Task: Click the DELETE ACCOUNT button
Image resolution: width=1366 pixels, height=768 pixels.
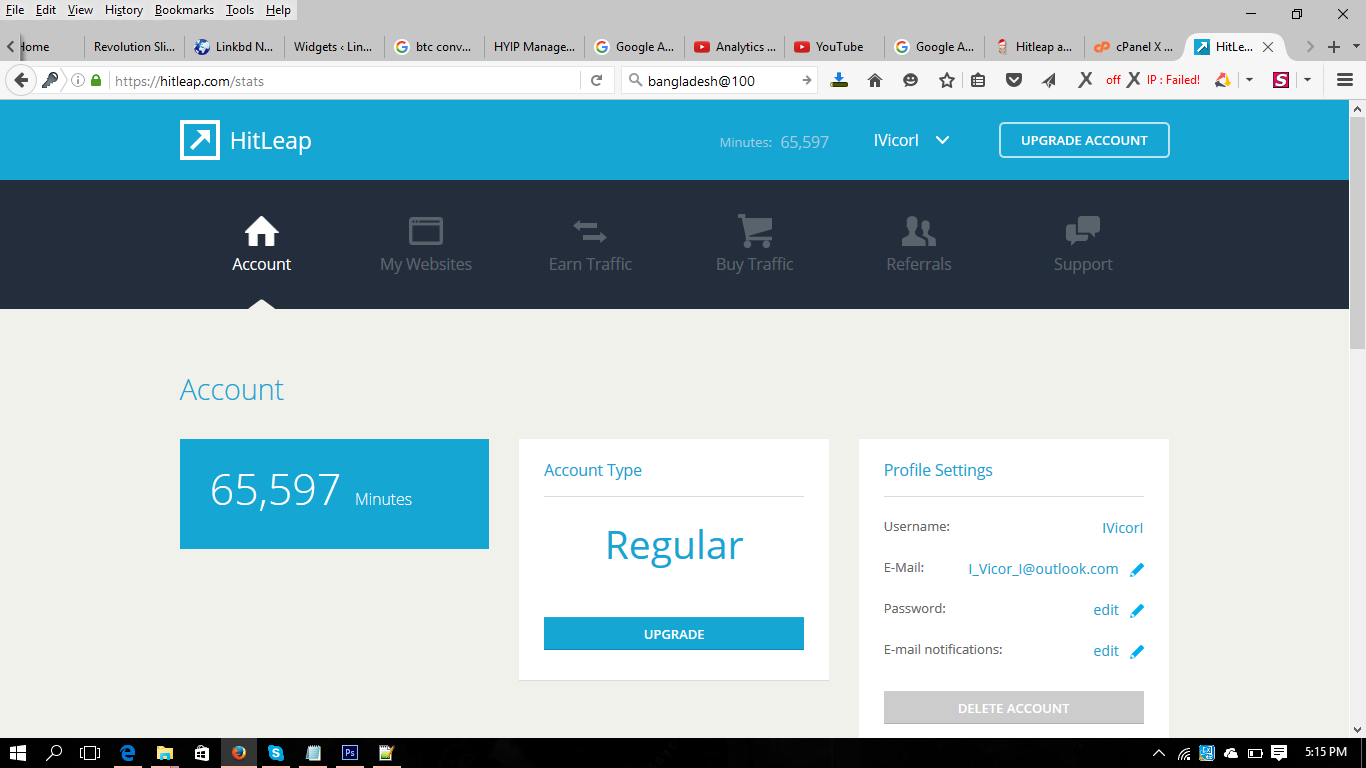Action: (1014, 708)
